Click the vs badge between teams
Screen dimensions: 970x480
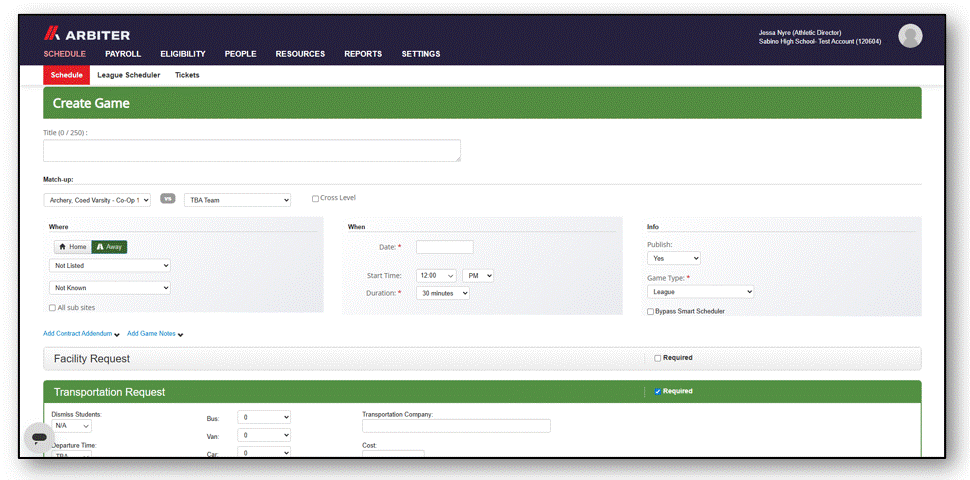tap(168, 199)
